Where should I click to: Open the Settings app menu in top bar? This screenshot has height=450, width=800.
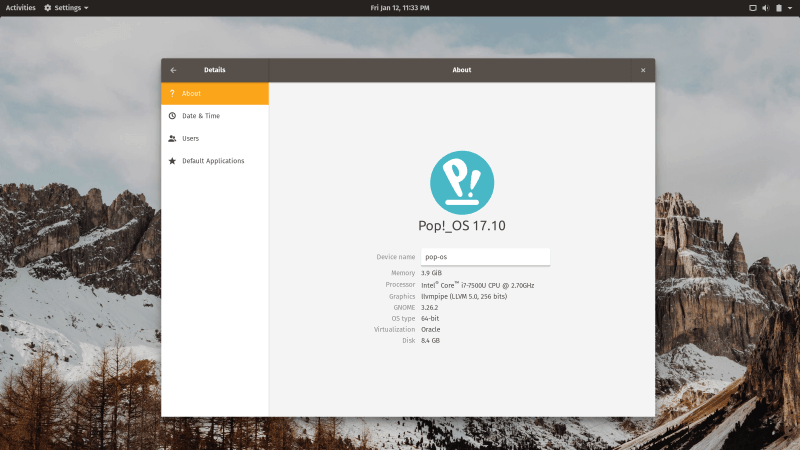point(66,8)
